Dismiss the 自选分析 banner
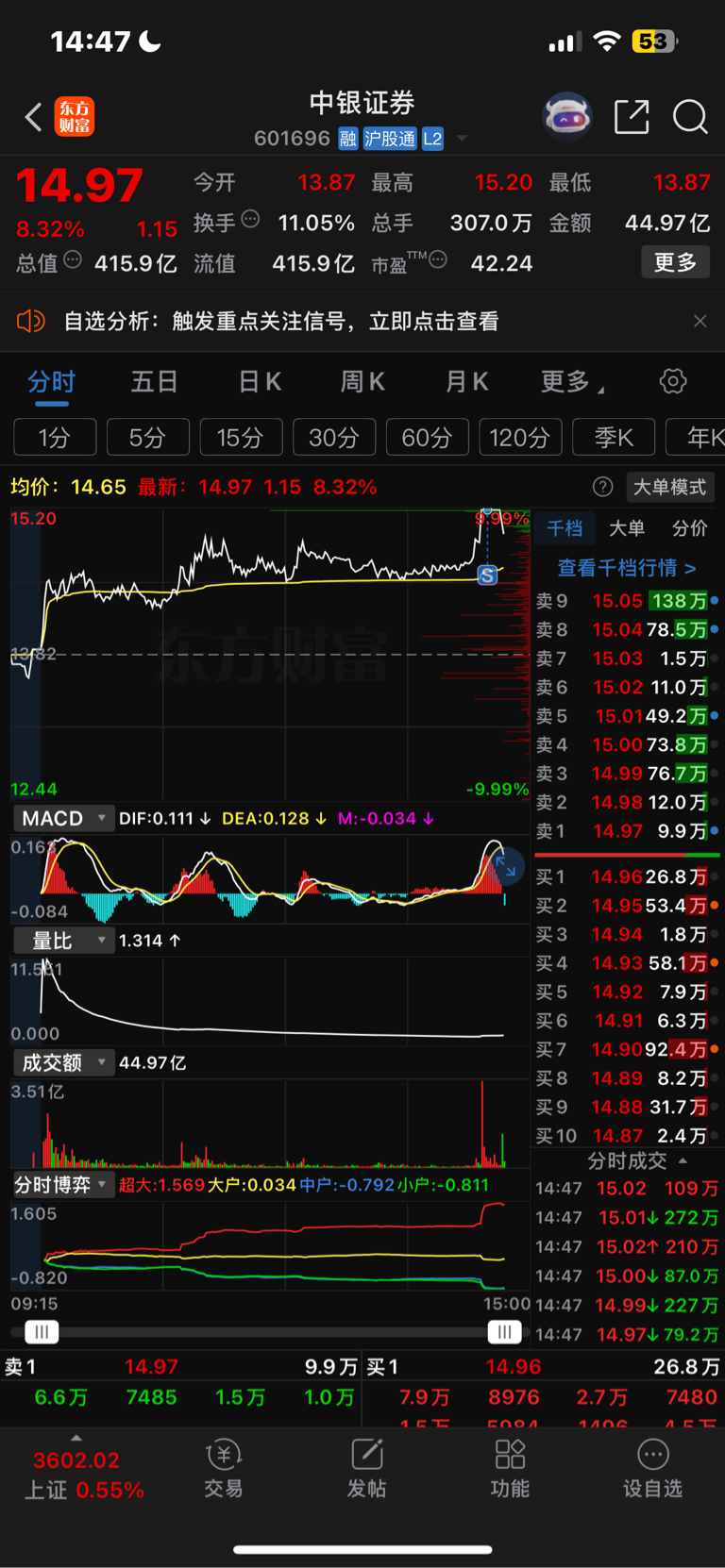The image size is (725, 1568). click(x=700, y=322)
